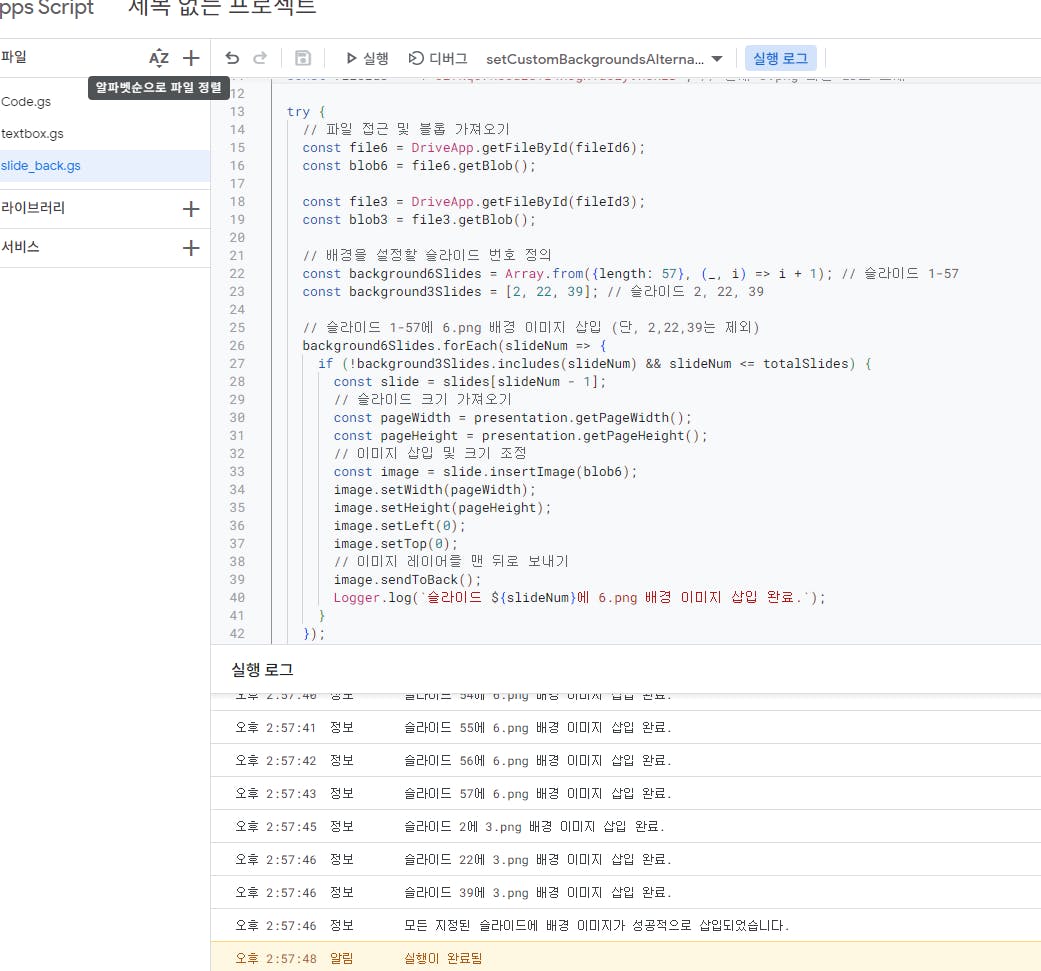Select the success message log row

tap(625, 925)
